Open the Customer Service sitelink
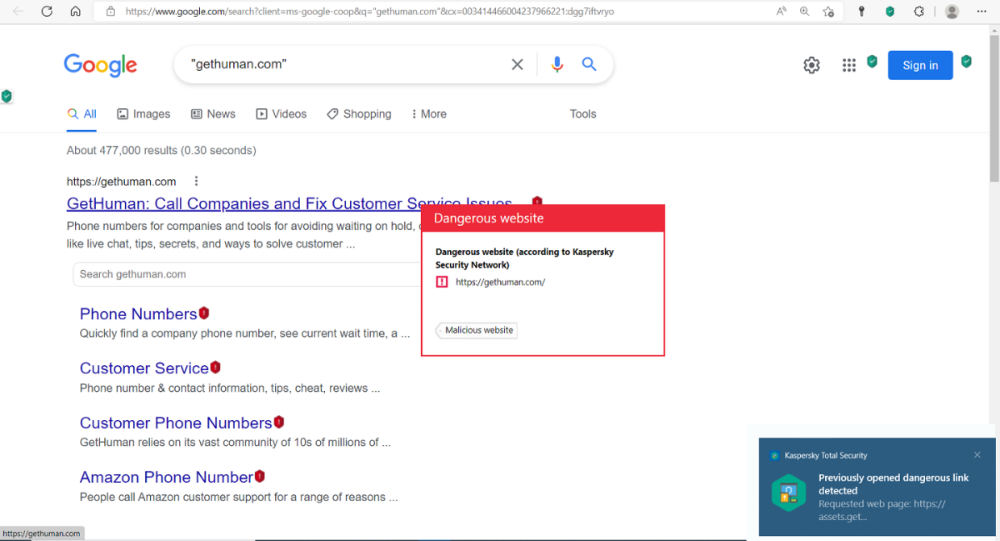The height and width of the screenshot is (541, 1000). point(144,368)
